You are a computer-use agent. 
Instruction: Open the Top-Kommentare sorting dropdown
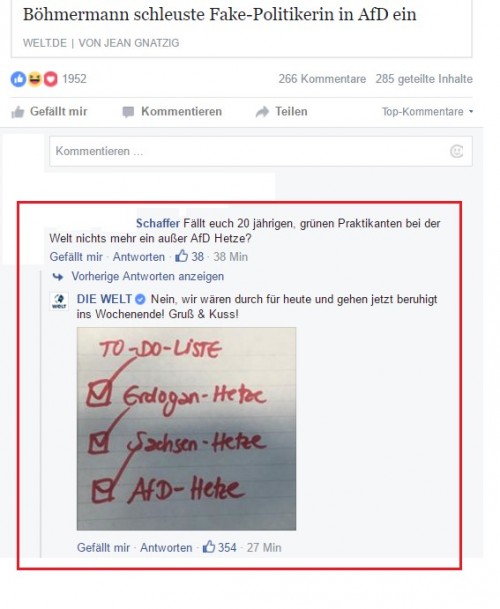(x=427, y=112)
